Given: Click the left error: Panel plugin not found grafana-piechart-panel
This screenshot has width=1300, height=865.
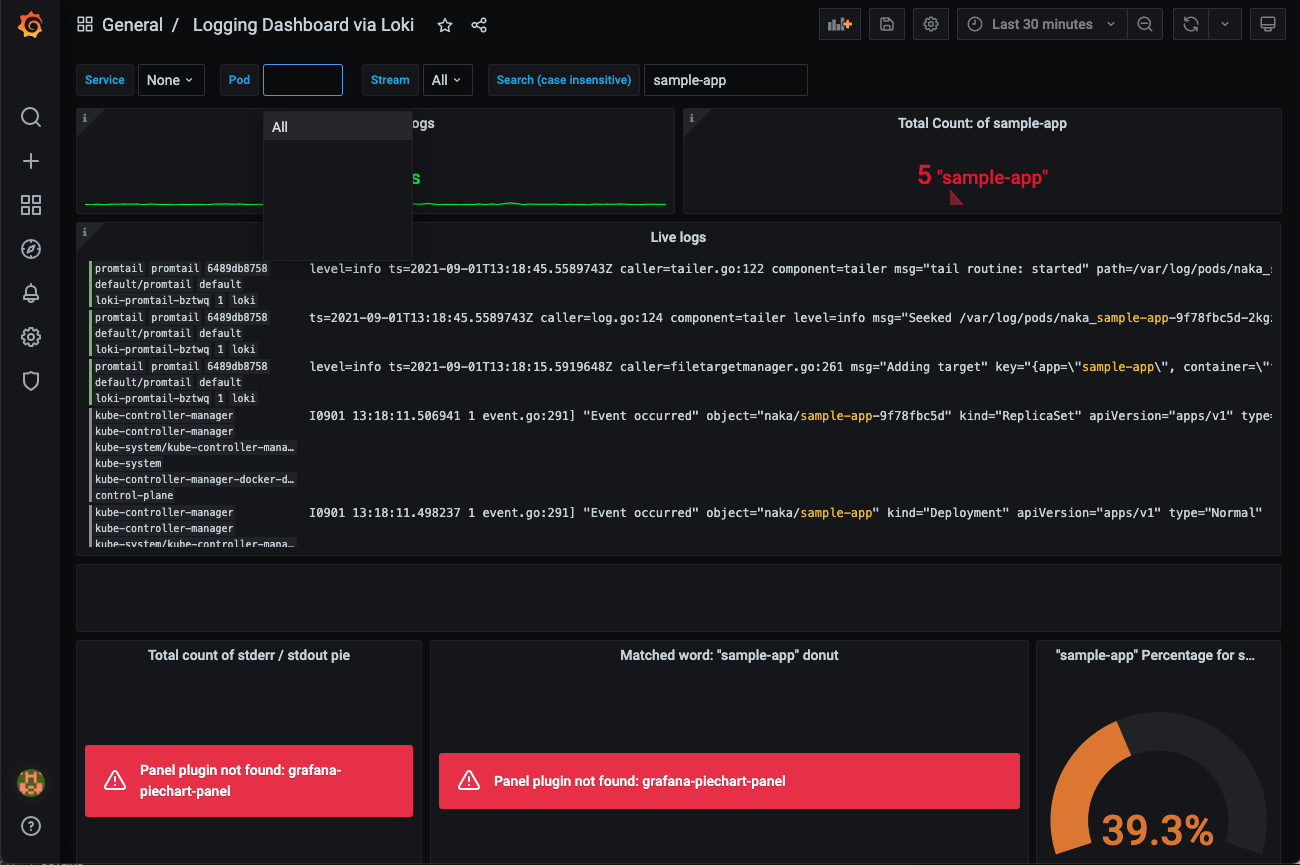Looking at the screenshot, I should coord(249,781).
